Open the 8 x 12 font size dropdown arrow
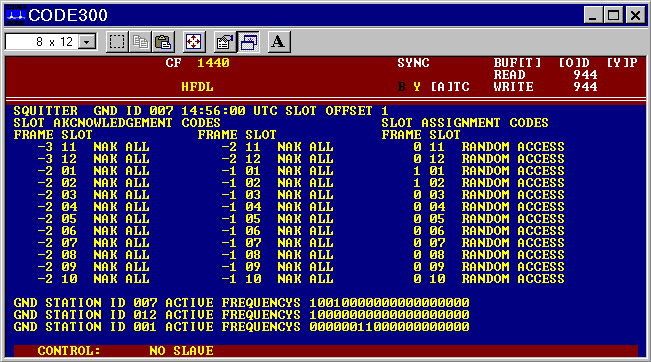This screenshot has width=651, height=362. pyautogui.click(x=87, y=42)
